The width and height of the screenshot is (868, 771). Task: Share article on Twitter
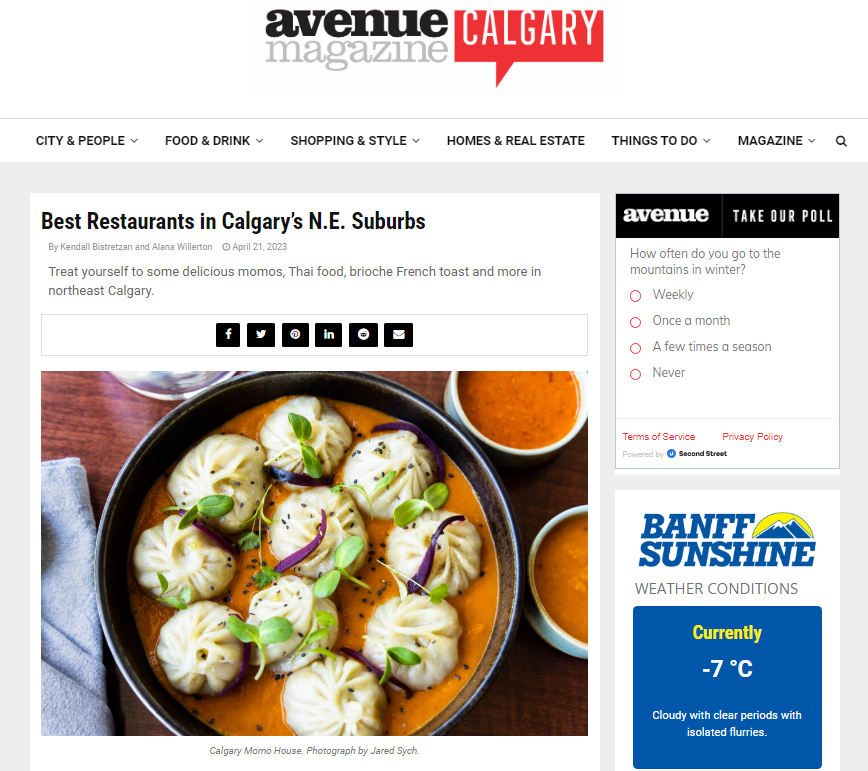pos(261,335)
